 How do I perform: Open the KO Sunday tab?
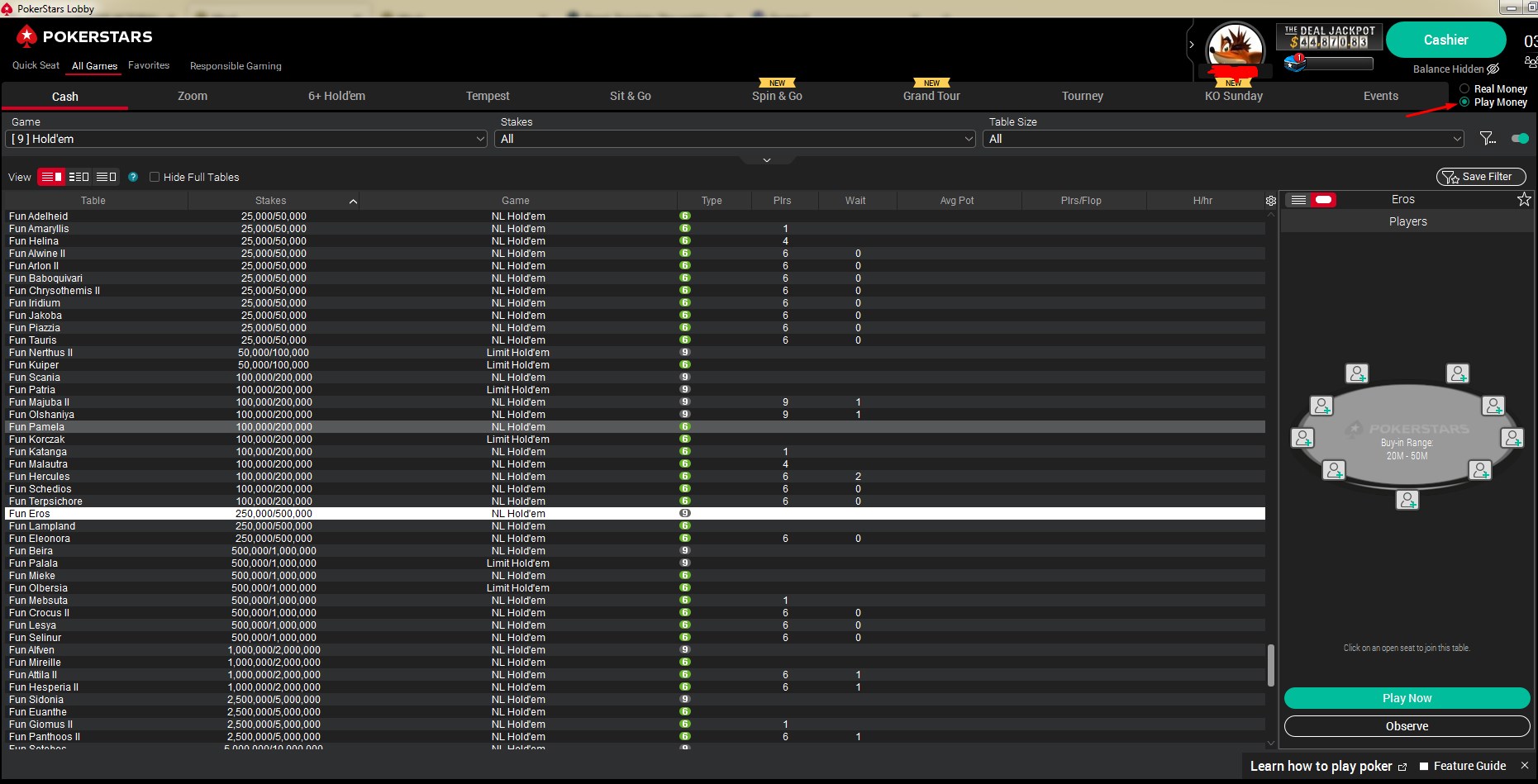pos(1233,96)
